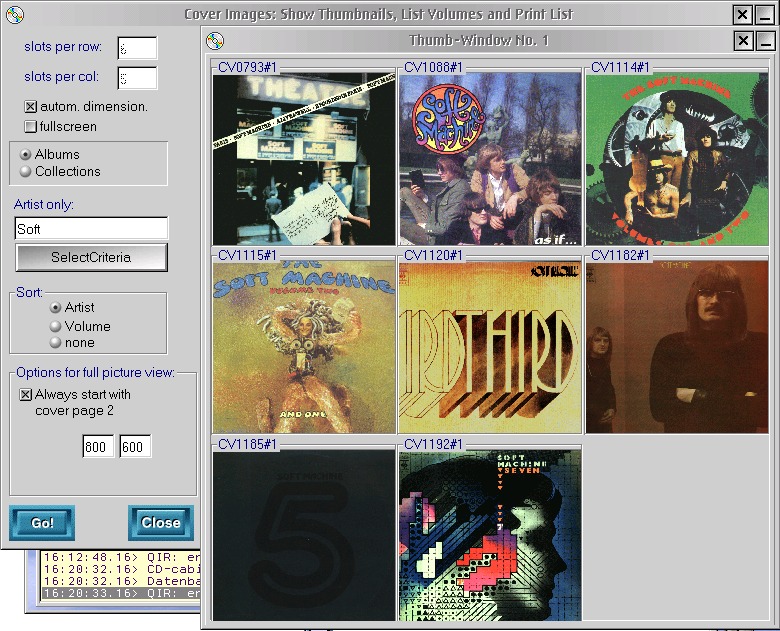Minimize the Thumb-Window No. 1 window

(x=765, y=41)
